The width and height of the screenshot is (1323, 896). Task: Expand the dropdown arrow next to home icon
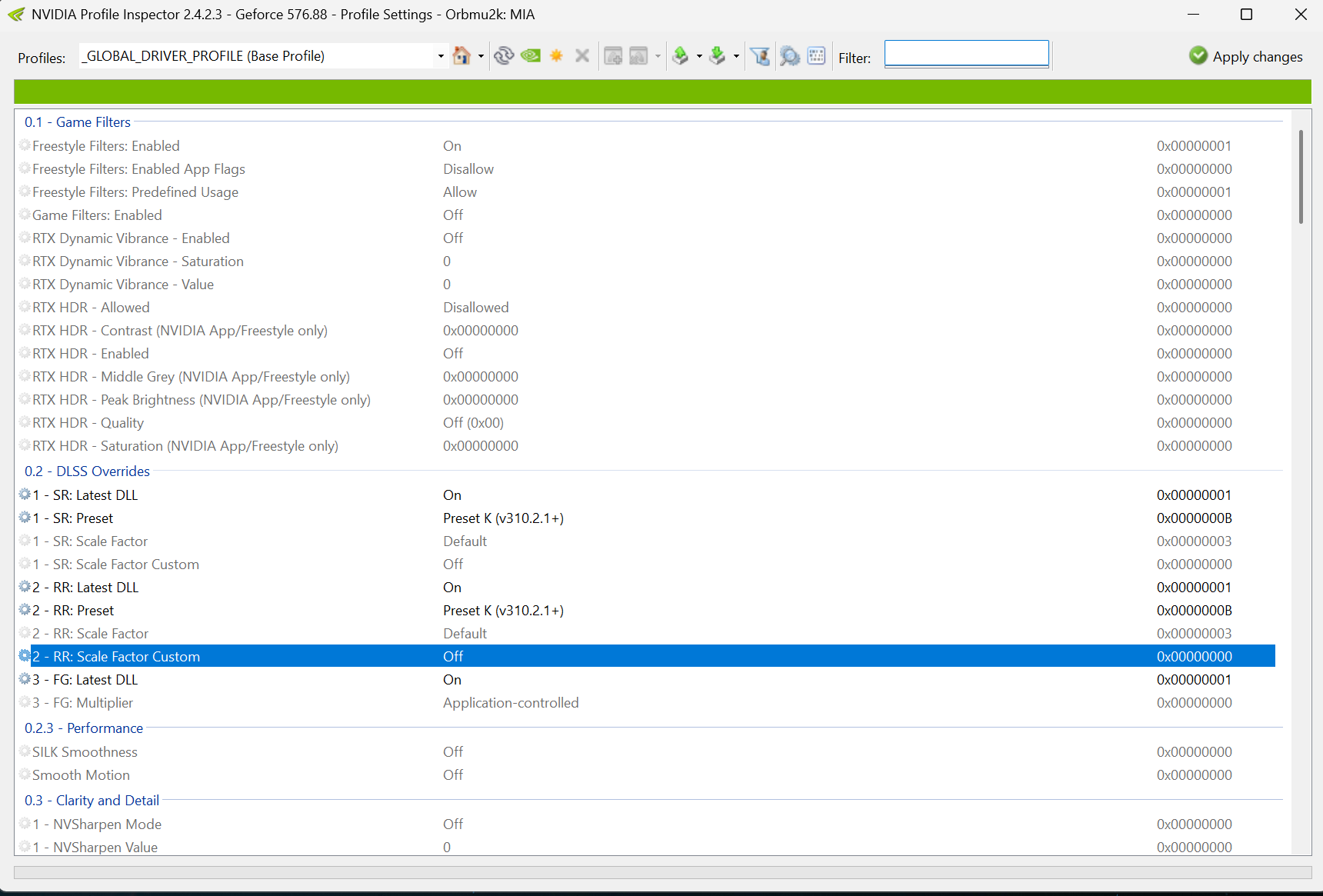pos(481,56)
